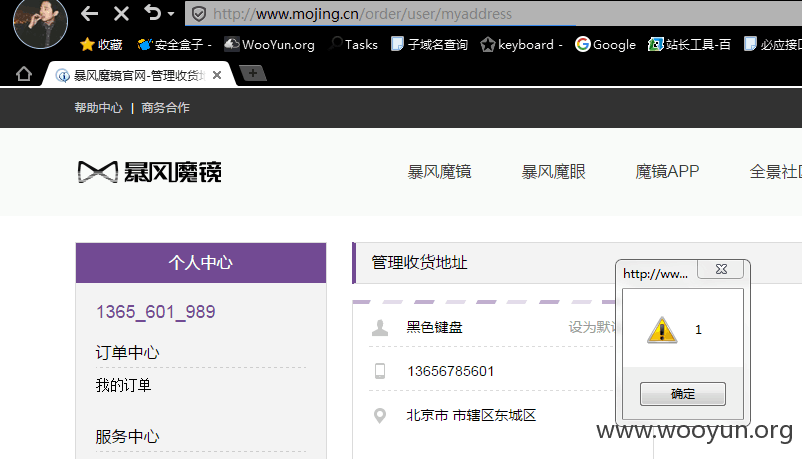
Task: Click address 北京市 市辖区东城区
Action: click(471, 415)
